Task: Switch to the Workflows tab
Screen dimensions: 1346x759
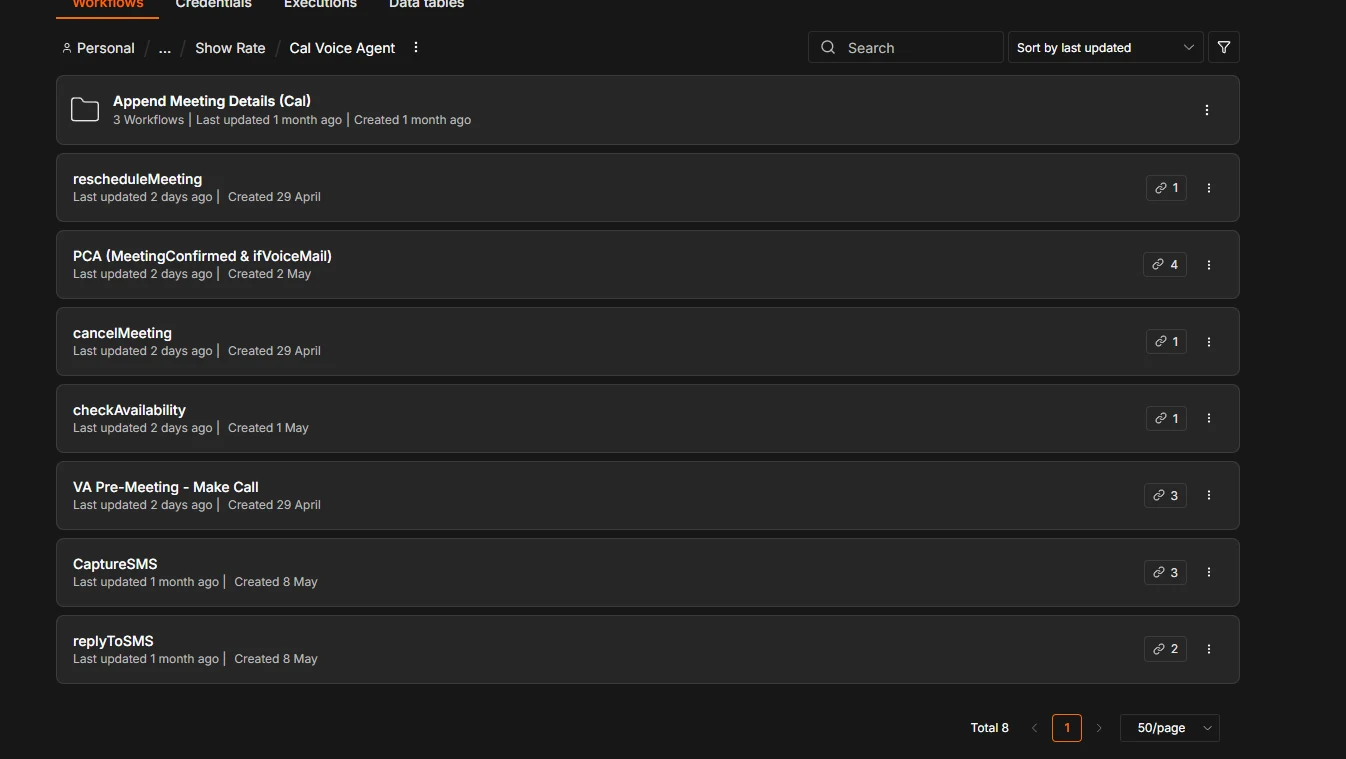Action: click(x=108, y=4)
